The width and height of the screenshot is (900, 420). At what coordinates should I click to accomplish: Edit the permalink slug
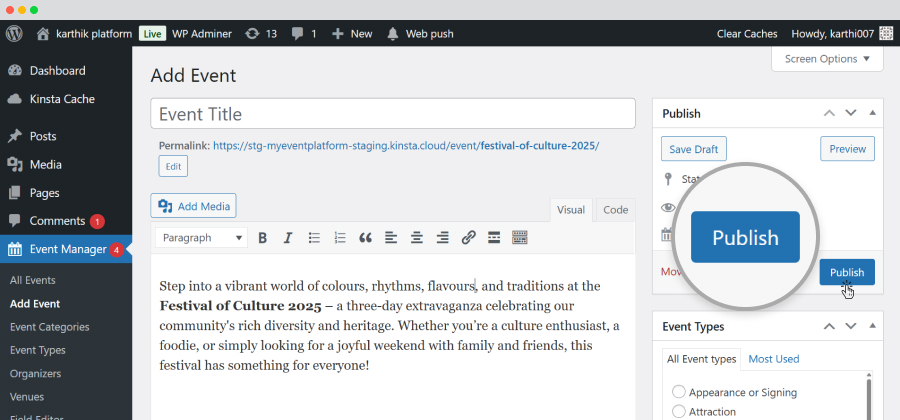pyautogui.click(x=173, y=166)
